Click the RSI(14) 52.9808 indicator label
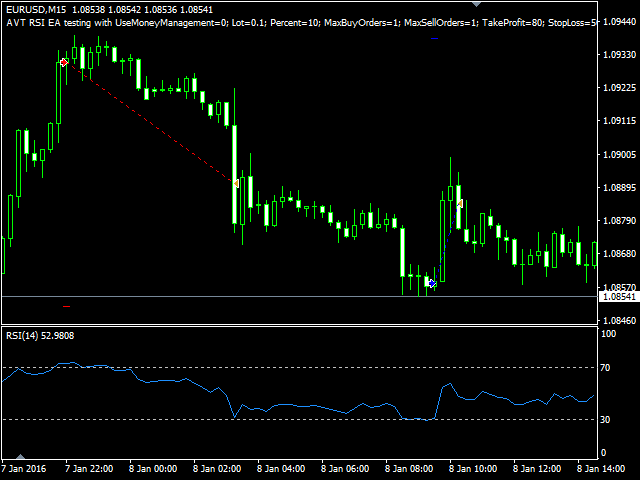The image size is (640, 480). [40, 336]
